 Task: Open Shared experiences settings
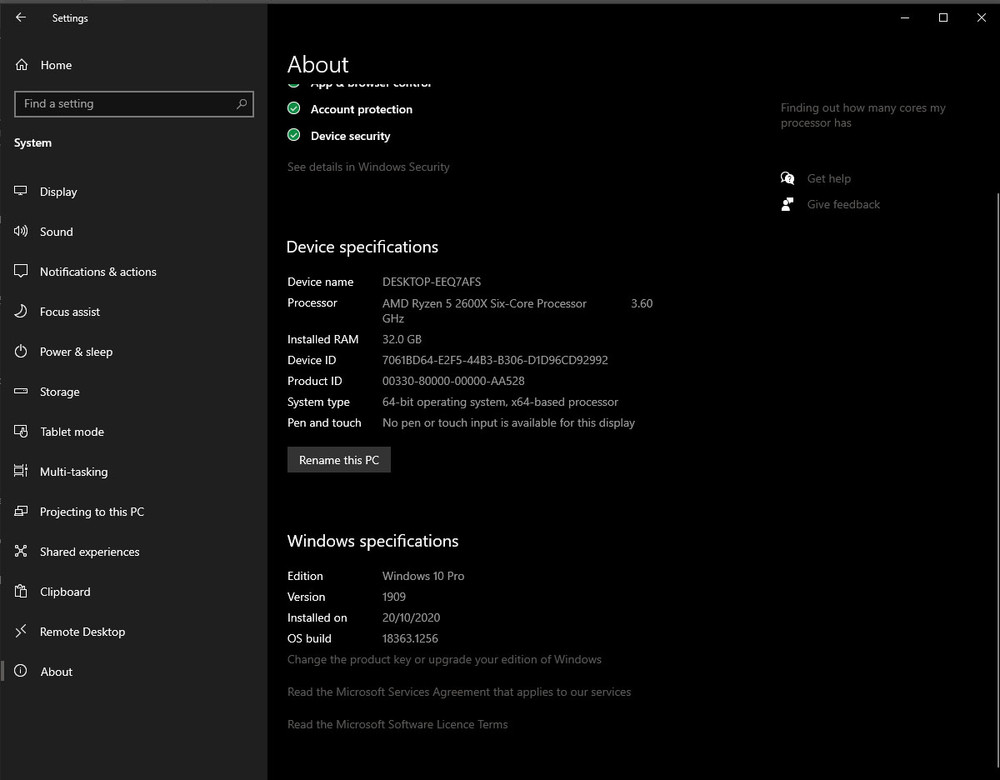tap(89, 551)
